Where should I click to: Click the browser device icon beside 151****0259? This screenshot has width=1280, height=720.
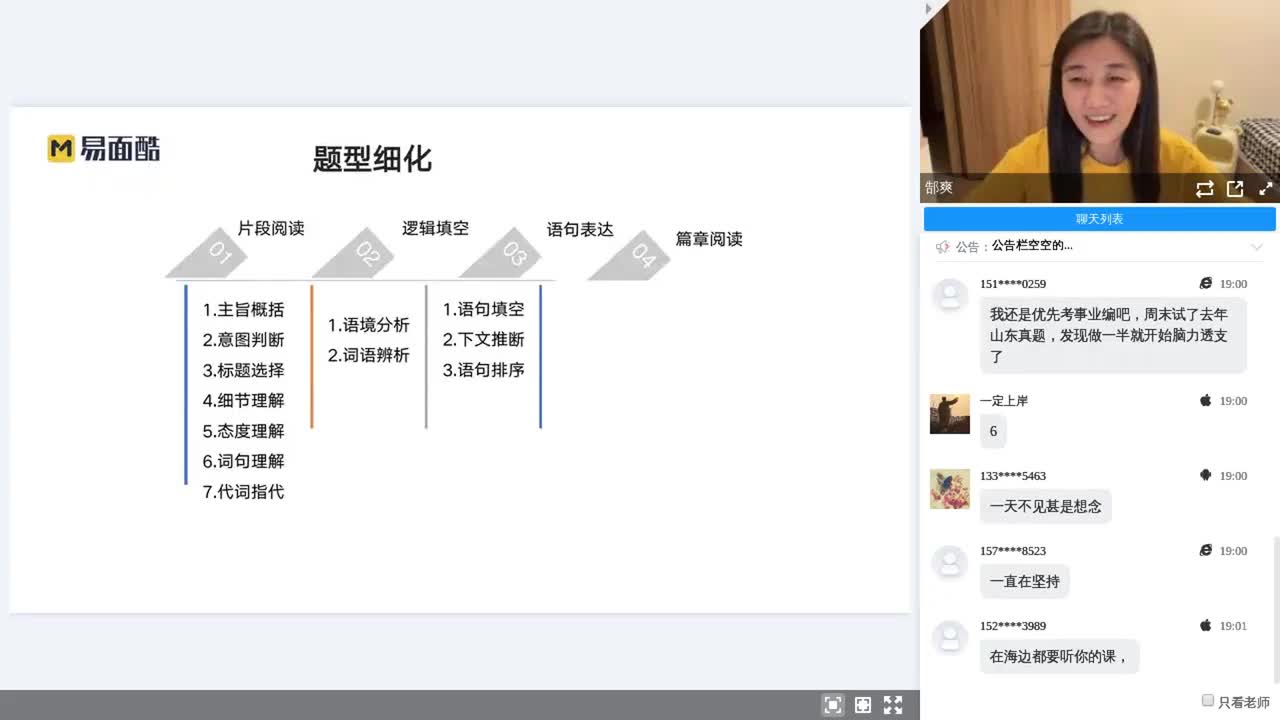click(1205, 284)
